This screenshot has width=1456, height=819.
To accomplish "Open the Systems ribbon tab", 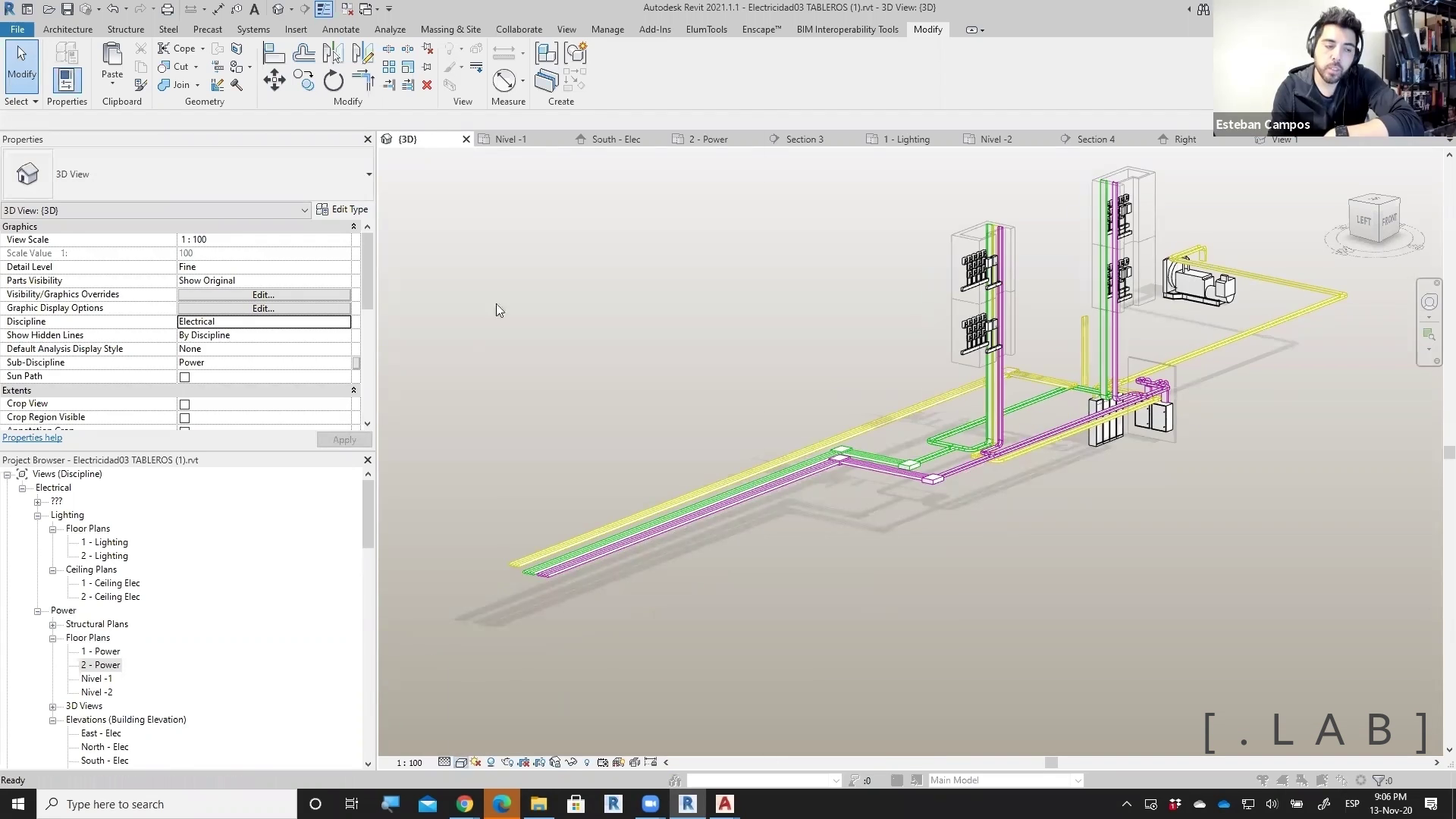I will point(253,30).
